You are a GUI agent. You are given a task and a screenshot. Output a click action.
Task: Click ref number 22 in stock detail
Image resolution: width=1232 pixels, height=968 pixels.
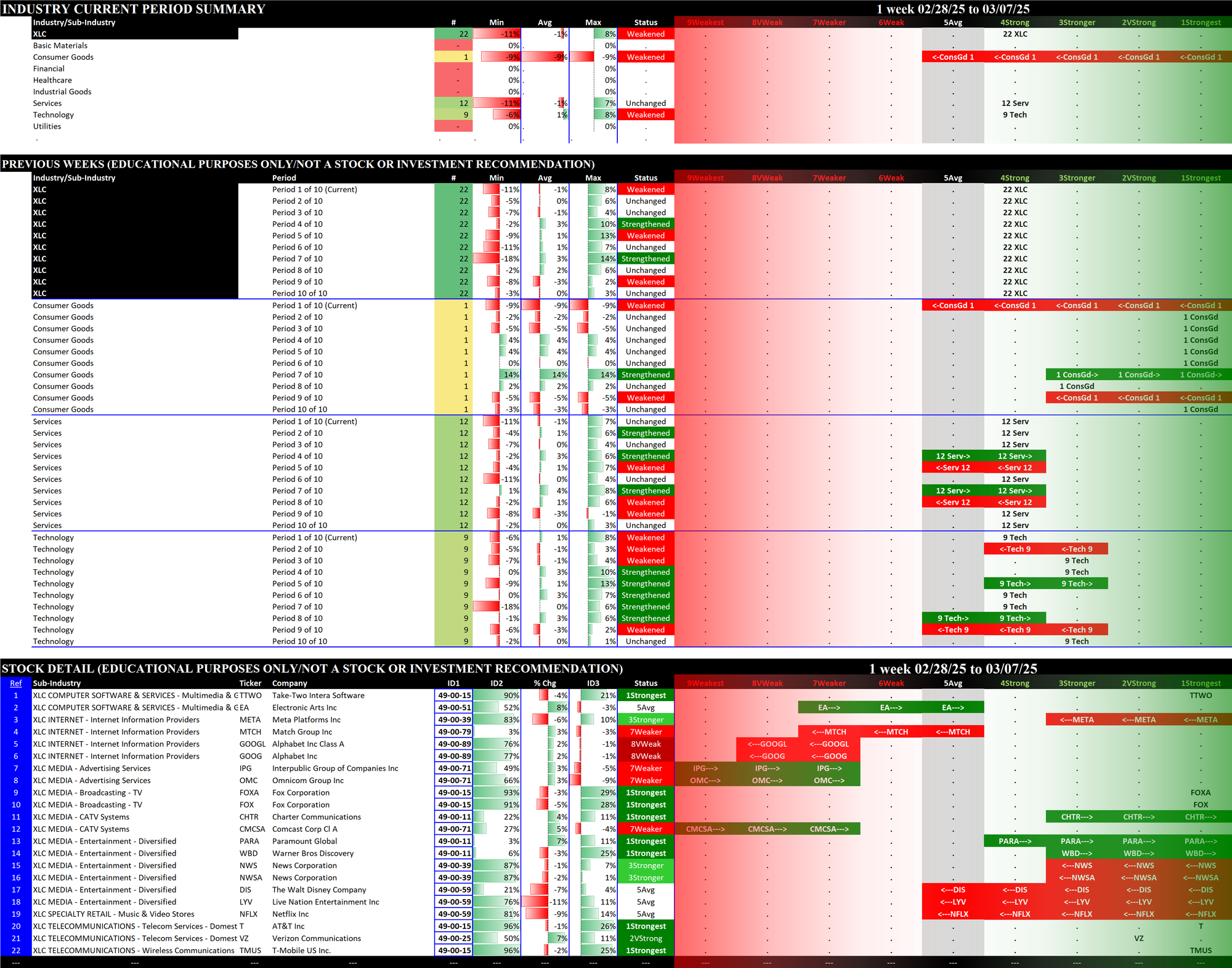click(x=15, y=950)
